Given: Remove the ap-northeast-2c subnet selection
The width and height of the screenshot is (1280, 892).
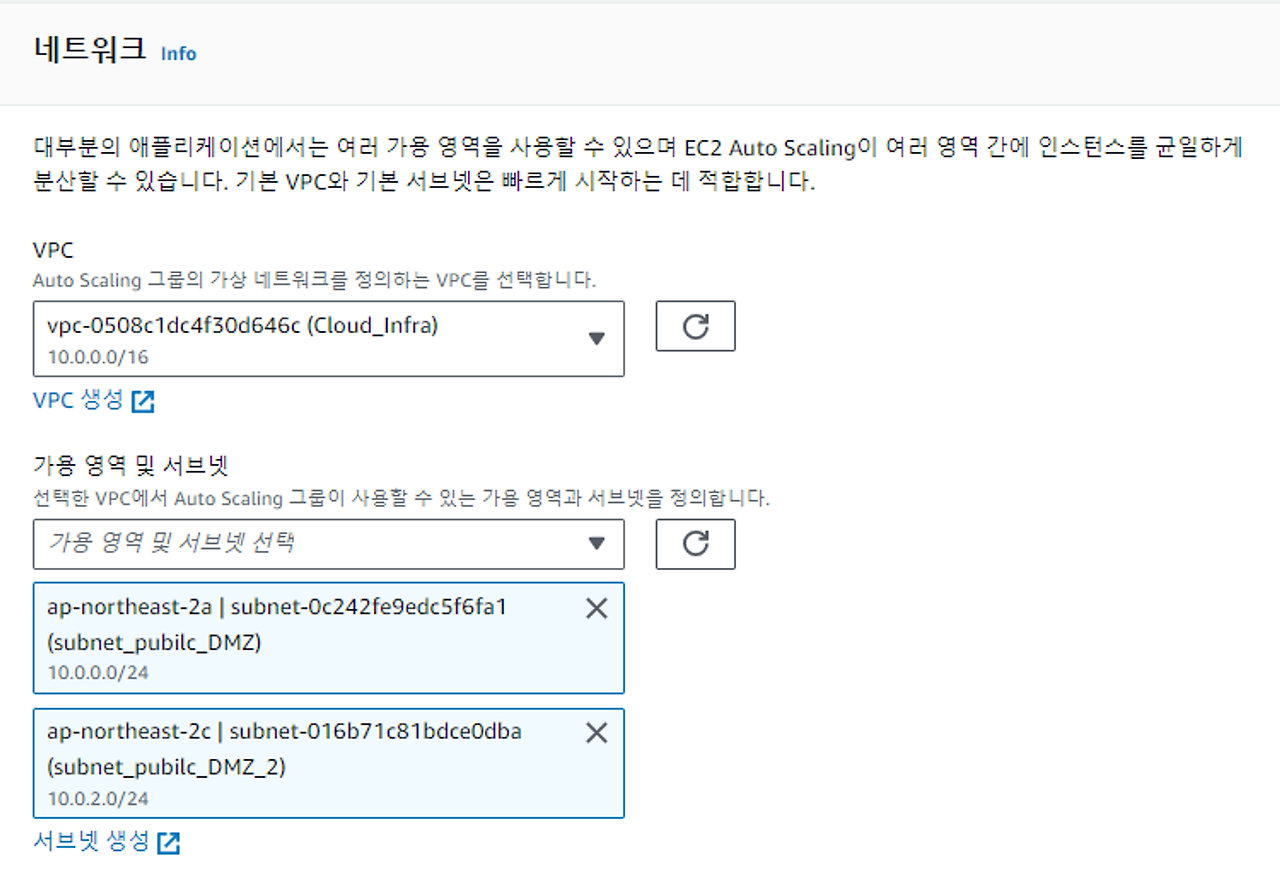Looking at the screenshot, I should coord(596,733).
